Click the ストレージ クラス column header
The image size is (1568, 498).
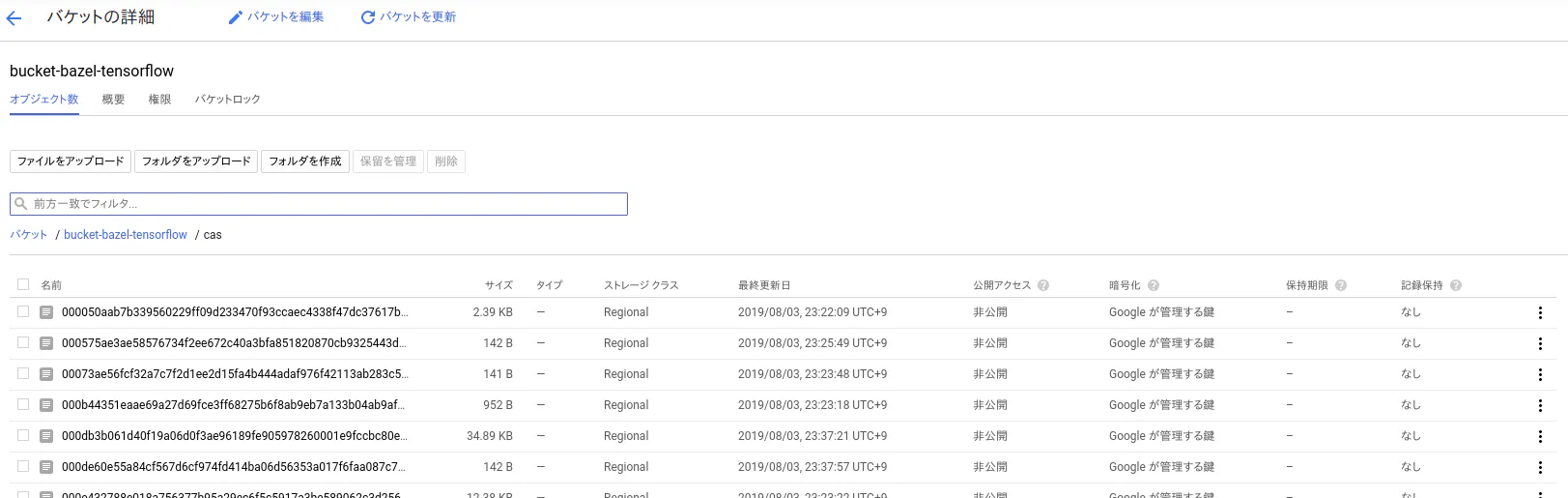(641, 285)
